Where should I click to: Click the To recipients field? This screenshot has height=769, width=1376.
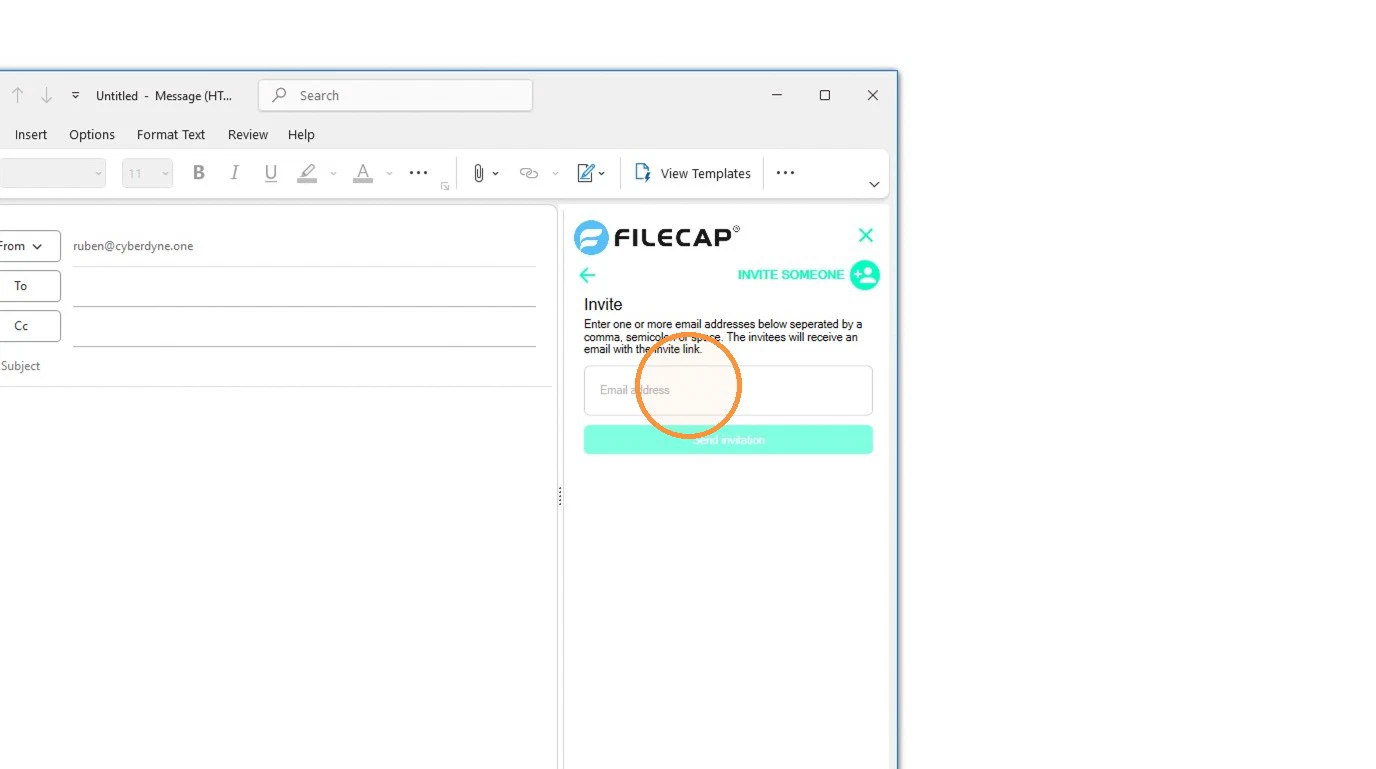point(304,287)
